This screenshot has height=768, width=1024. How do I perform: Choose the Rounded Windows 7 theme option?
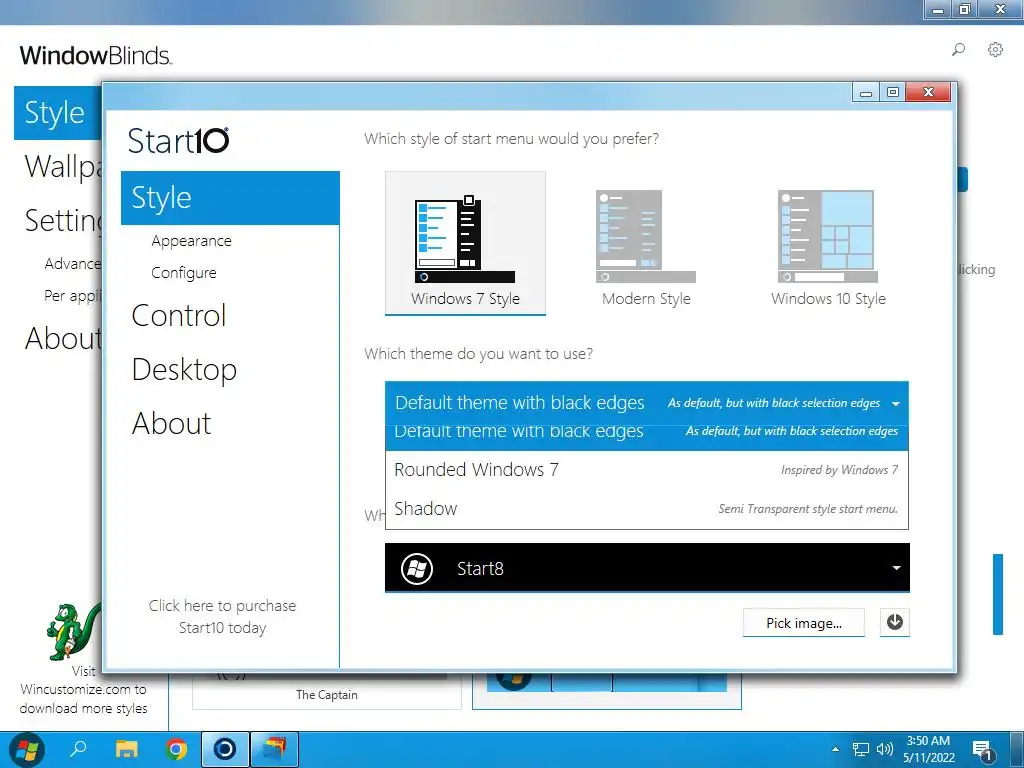coord(647,470)
